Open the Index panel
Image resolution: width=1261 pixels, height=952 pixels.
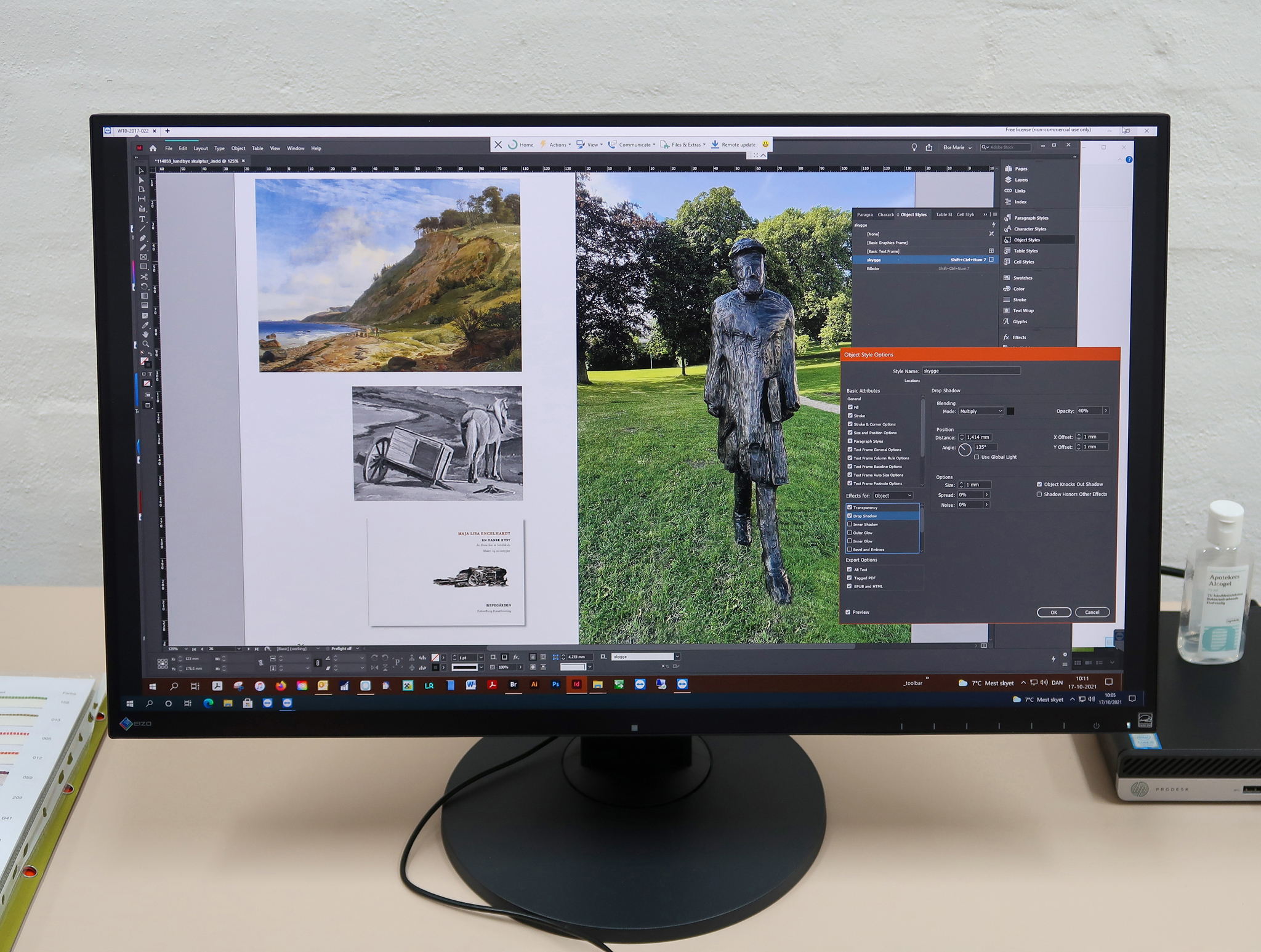1015,202
